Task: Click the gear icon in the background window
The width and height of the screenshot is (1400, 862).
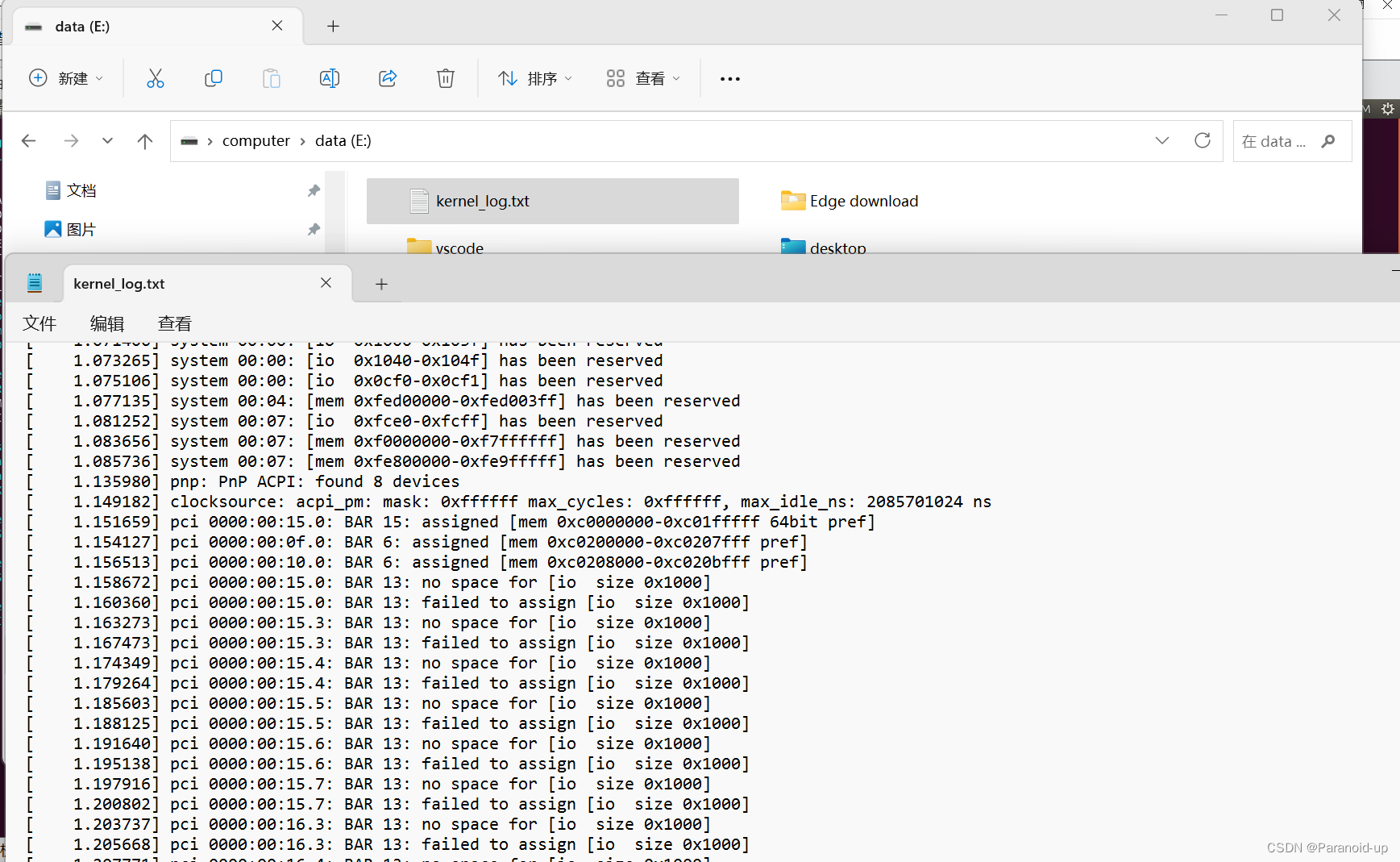Action: click(x=1387, y=109)
